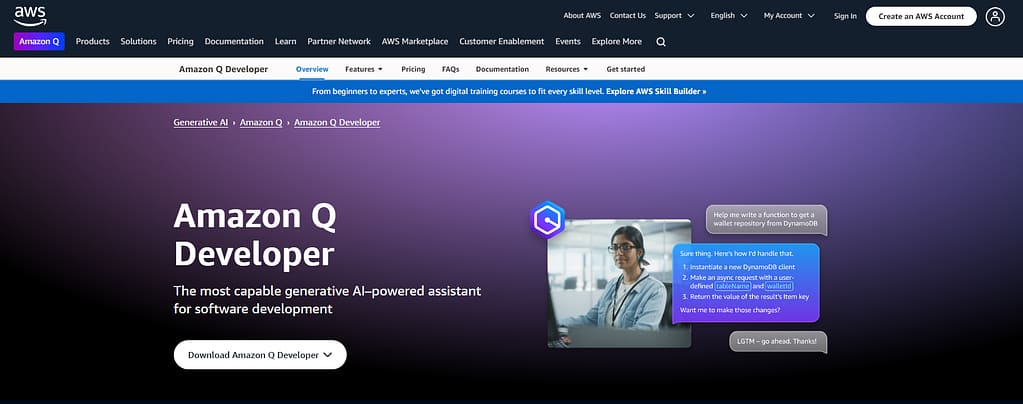The image size is (1023, 404).
Task: Click Pricing in the main navigation
Action: tap(180, 42)
